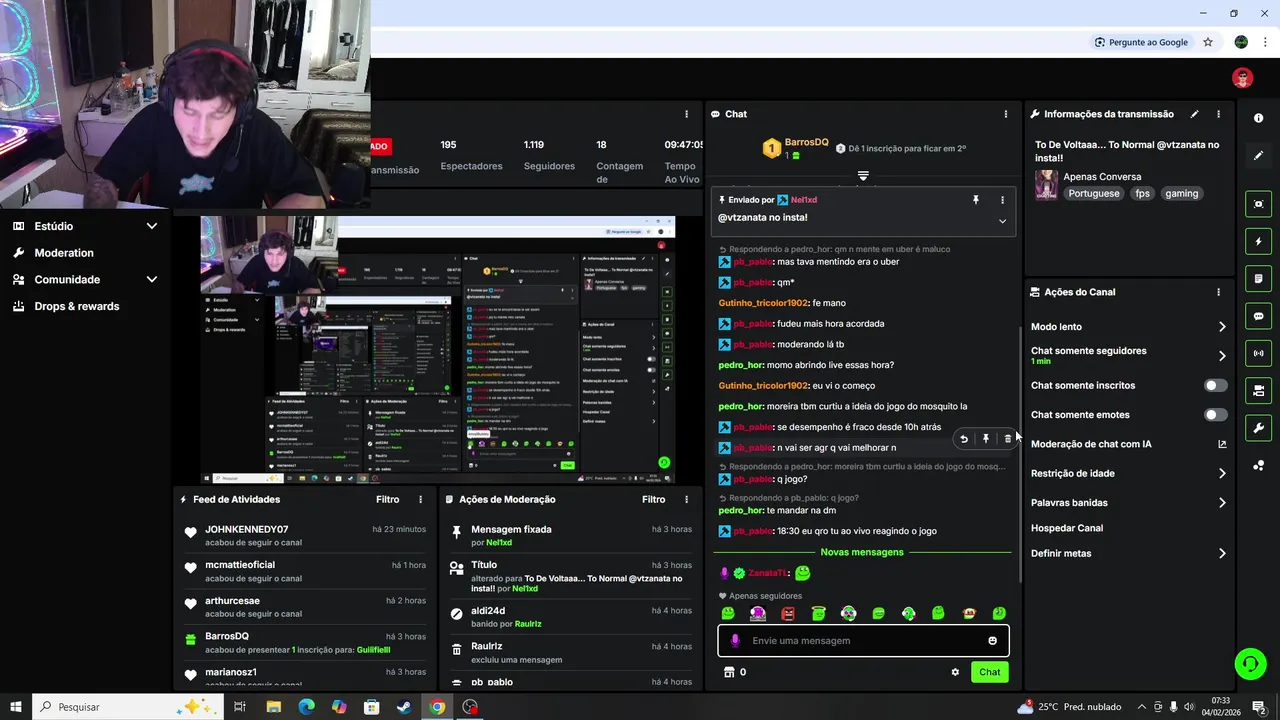Open the stats panel options menu next to Tempo Ao Vivo
This screenshot has height=720, width=1280.
(x=686, y=114)
